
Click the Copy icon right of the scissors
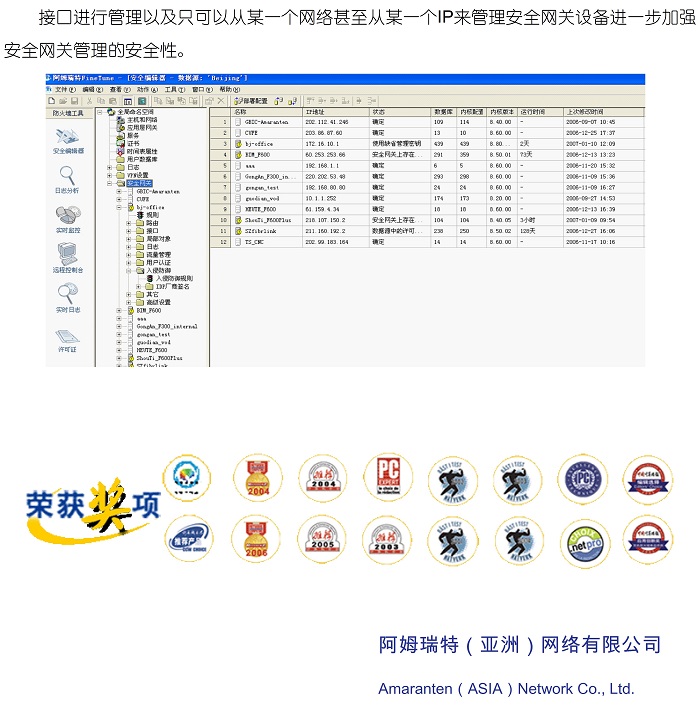pos(101,101)
